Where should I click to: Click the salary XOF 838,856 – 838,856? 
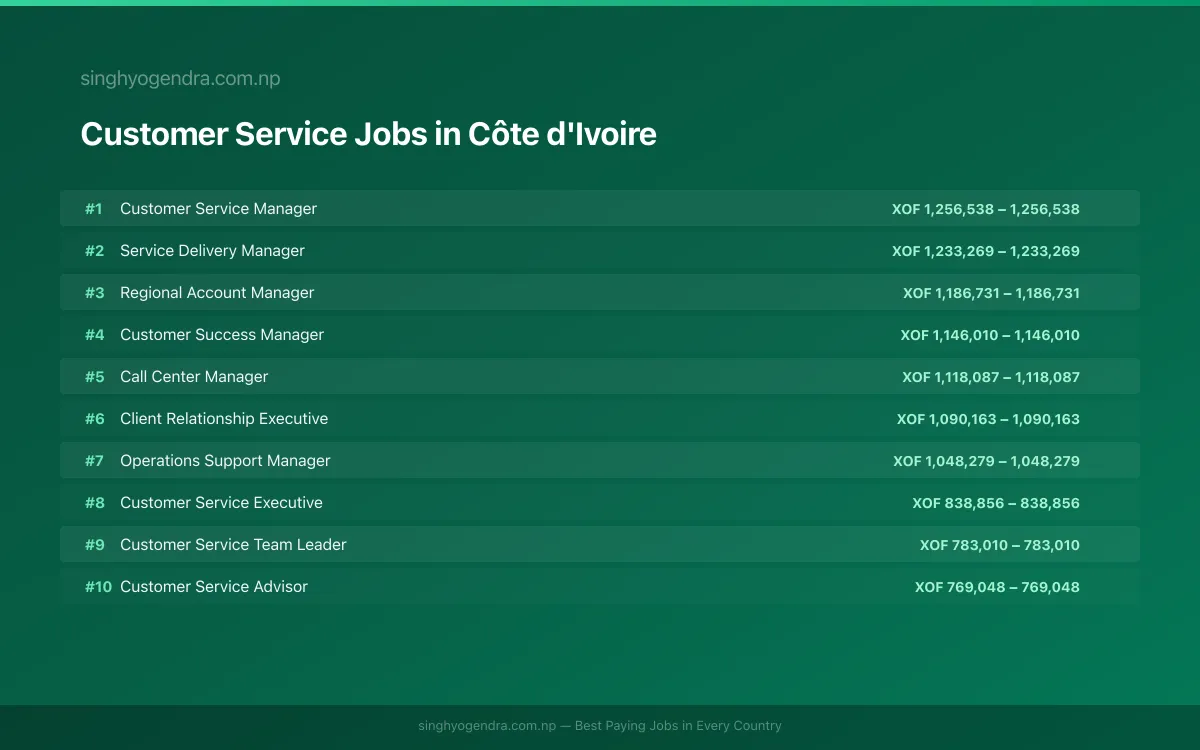point(996,503)
